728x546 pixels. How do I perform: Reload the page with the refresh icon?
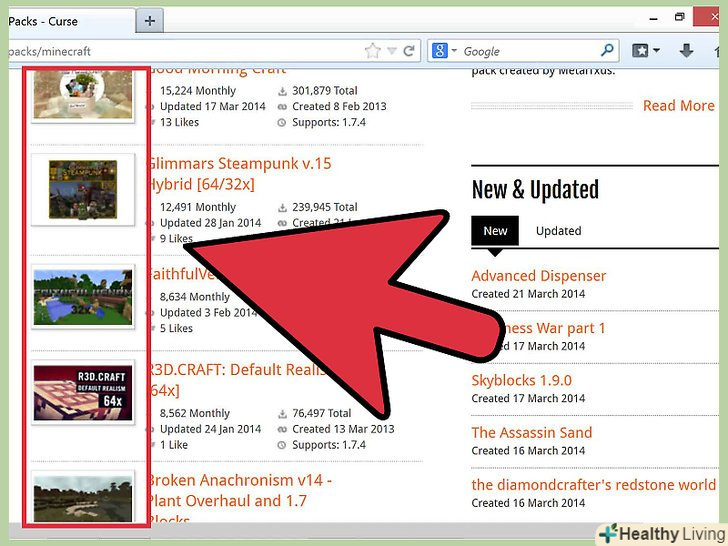pos(409,51)
